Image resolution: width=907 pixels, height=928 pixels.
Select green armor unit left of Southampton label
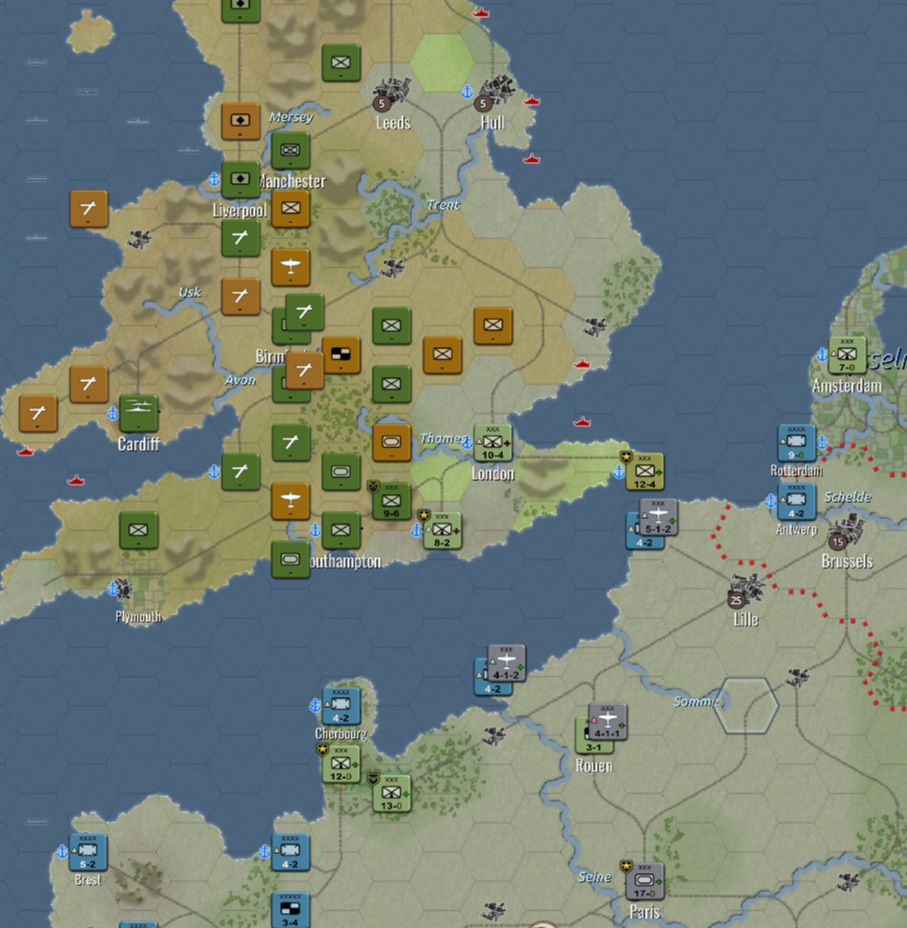[290, 559]
